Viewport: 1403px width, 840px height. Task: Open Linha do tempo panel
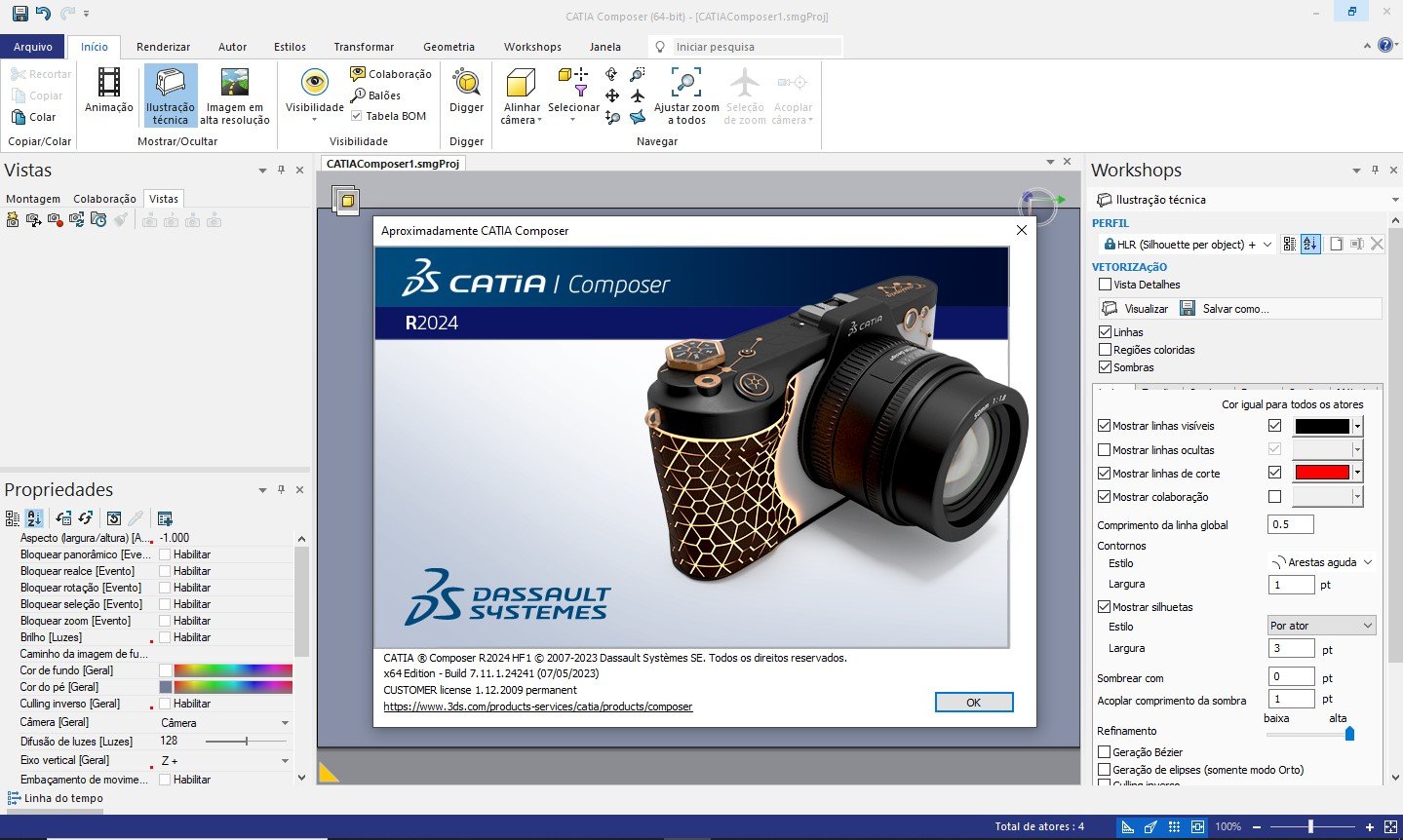click(55, 798)
